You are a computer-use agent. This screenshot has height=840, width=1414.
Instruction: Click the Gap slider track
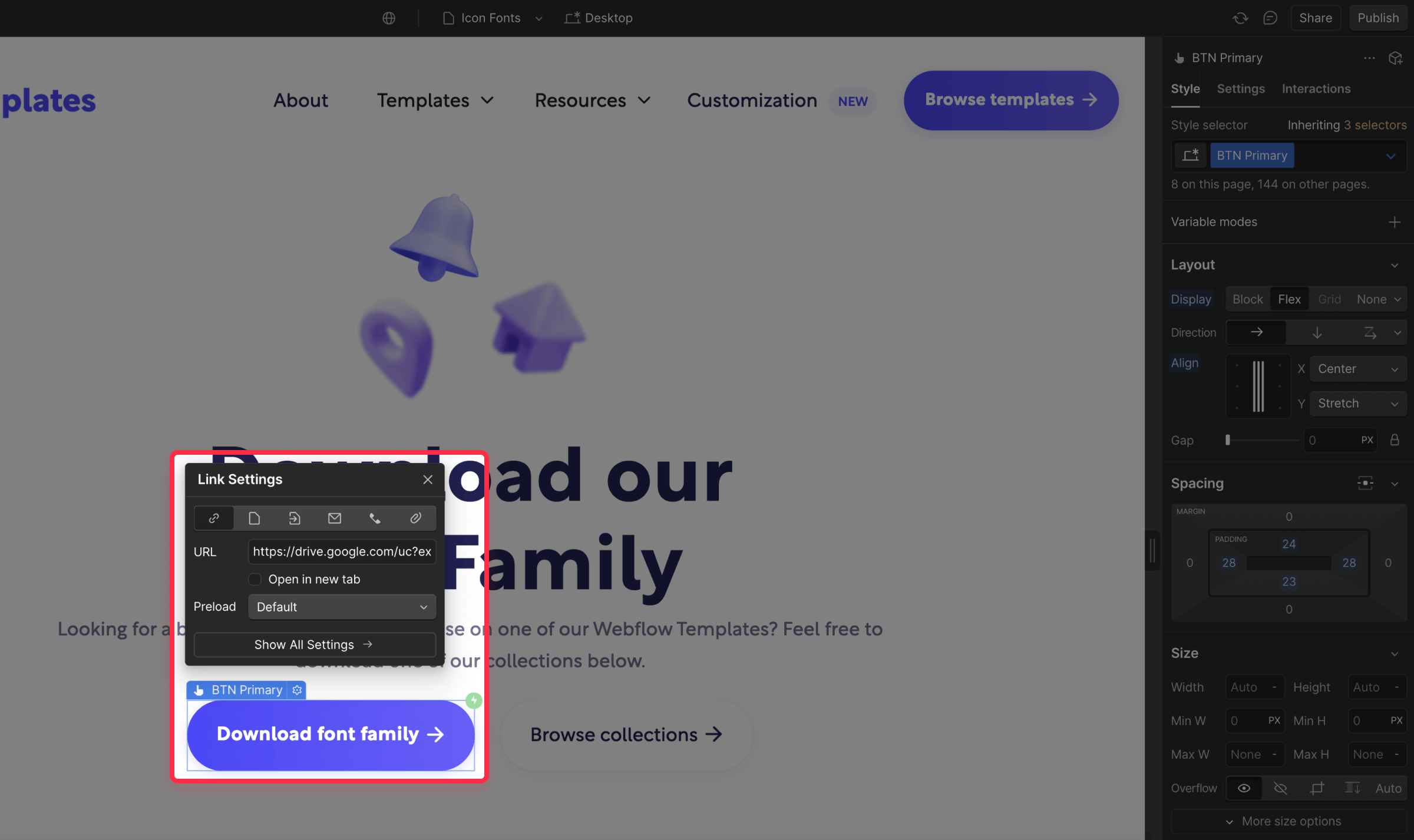click(1263, 440)
